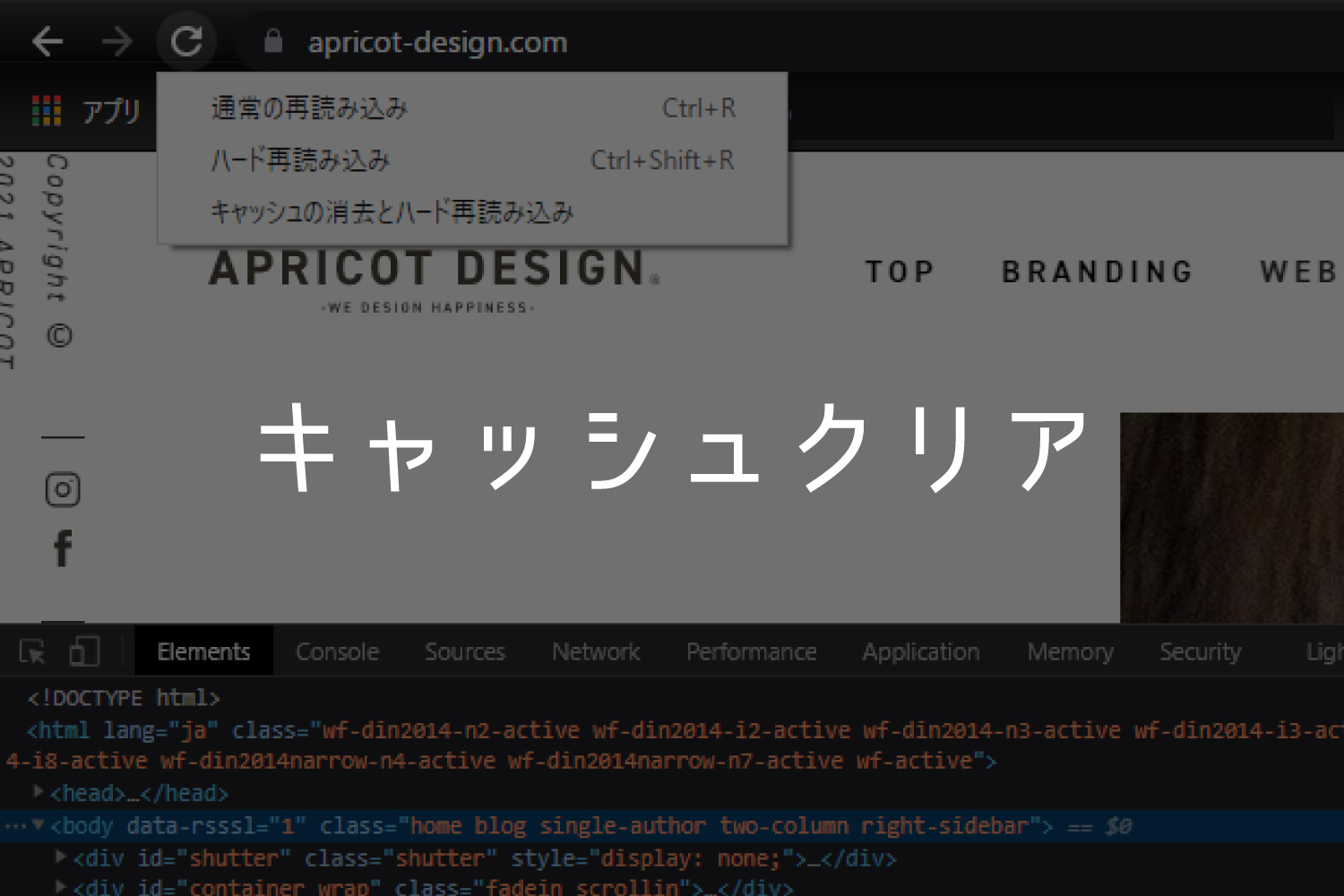The image size is (1344, 896).
Task: Select ハード再読み込み menu entry
Action: tap(472, 160)
